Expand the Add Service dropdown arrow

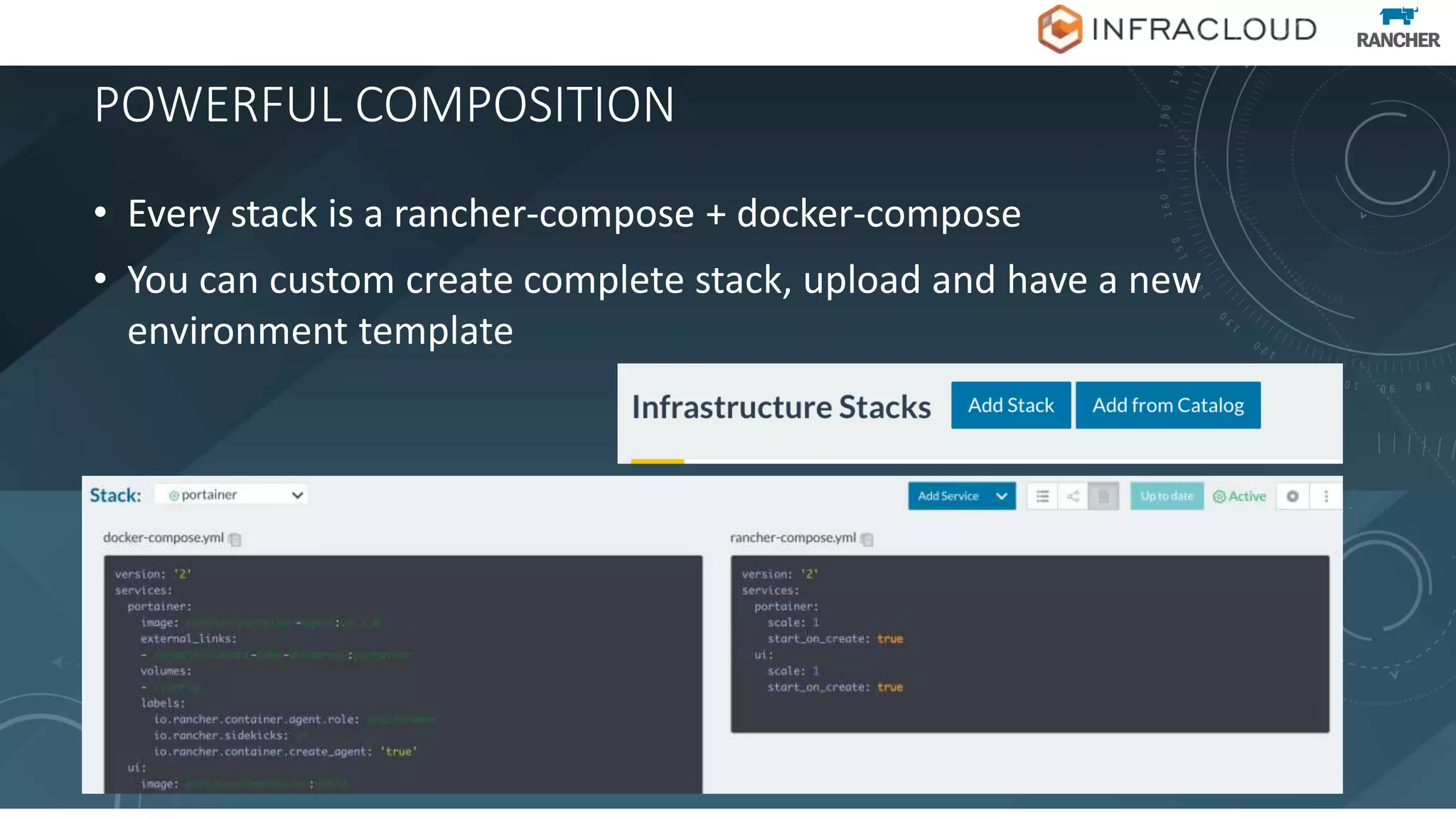click(1002, 496)
